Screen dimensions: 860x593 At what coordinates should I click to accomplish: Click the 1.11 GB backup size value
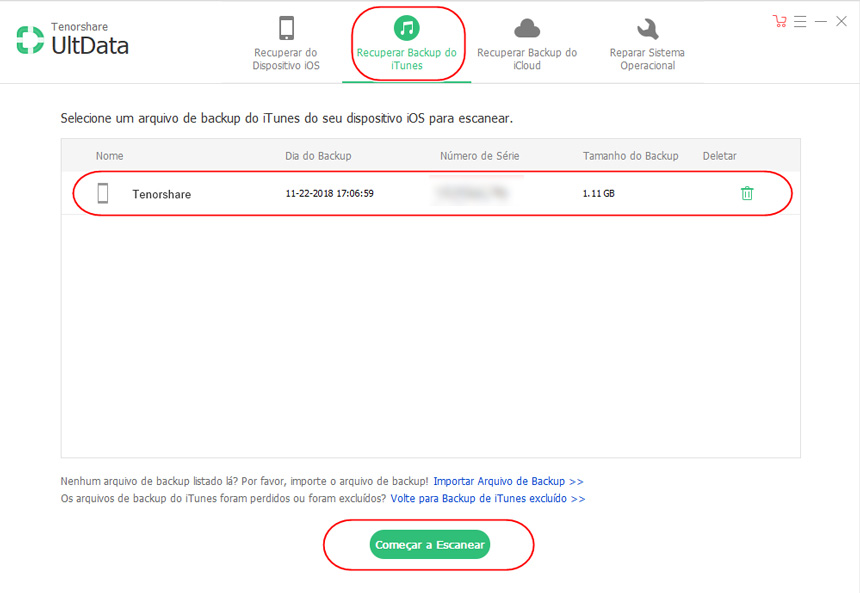598,193
